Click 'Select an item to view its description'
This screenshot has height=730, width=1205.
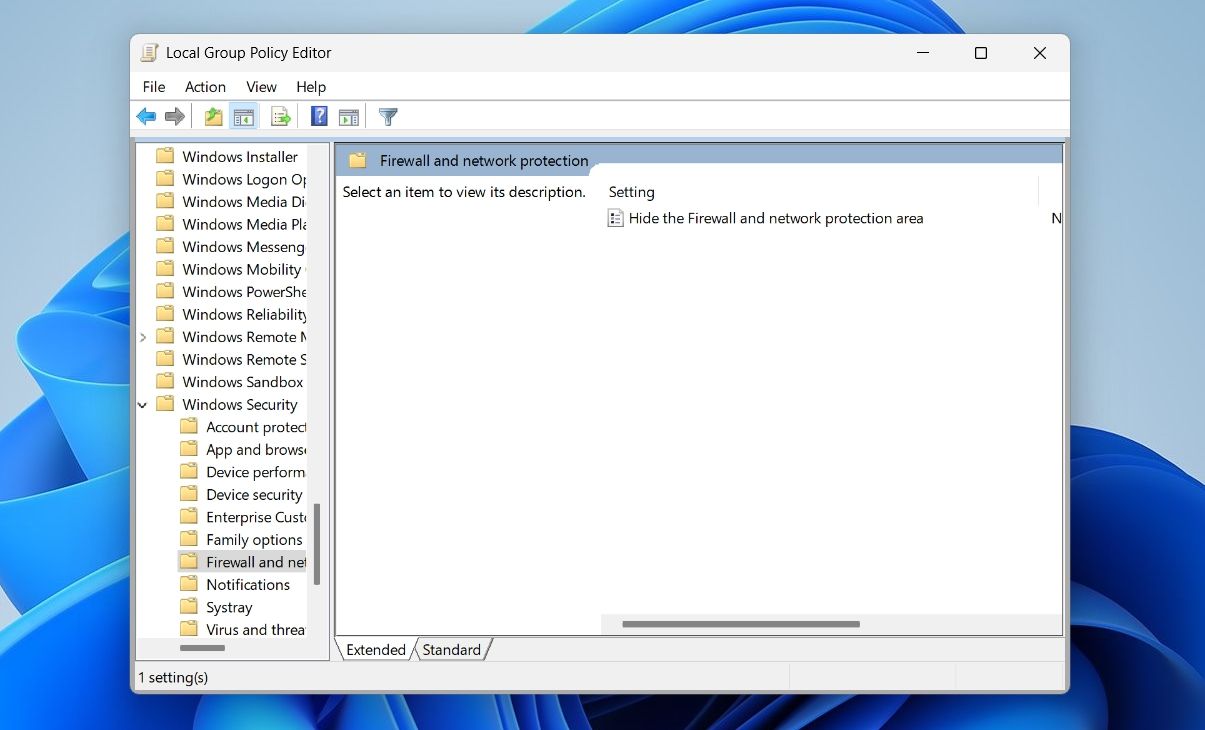464,192
